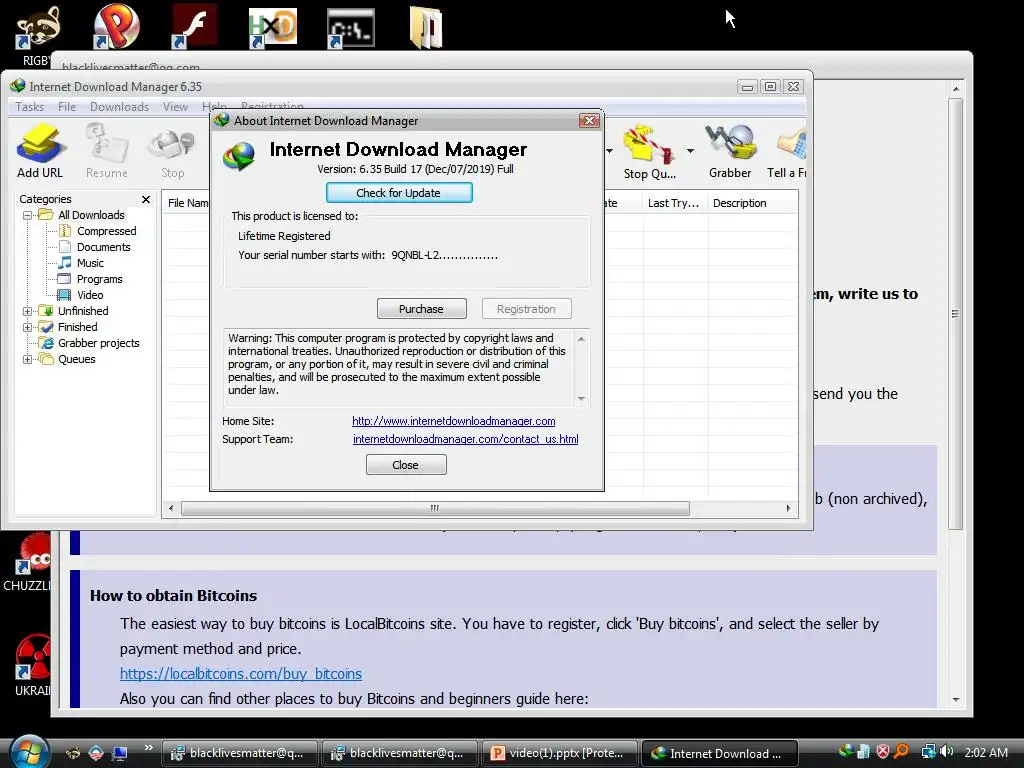The image size is (1024, 768).
Task: Expand the Finished category
Action: (27, 327)
